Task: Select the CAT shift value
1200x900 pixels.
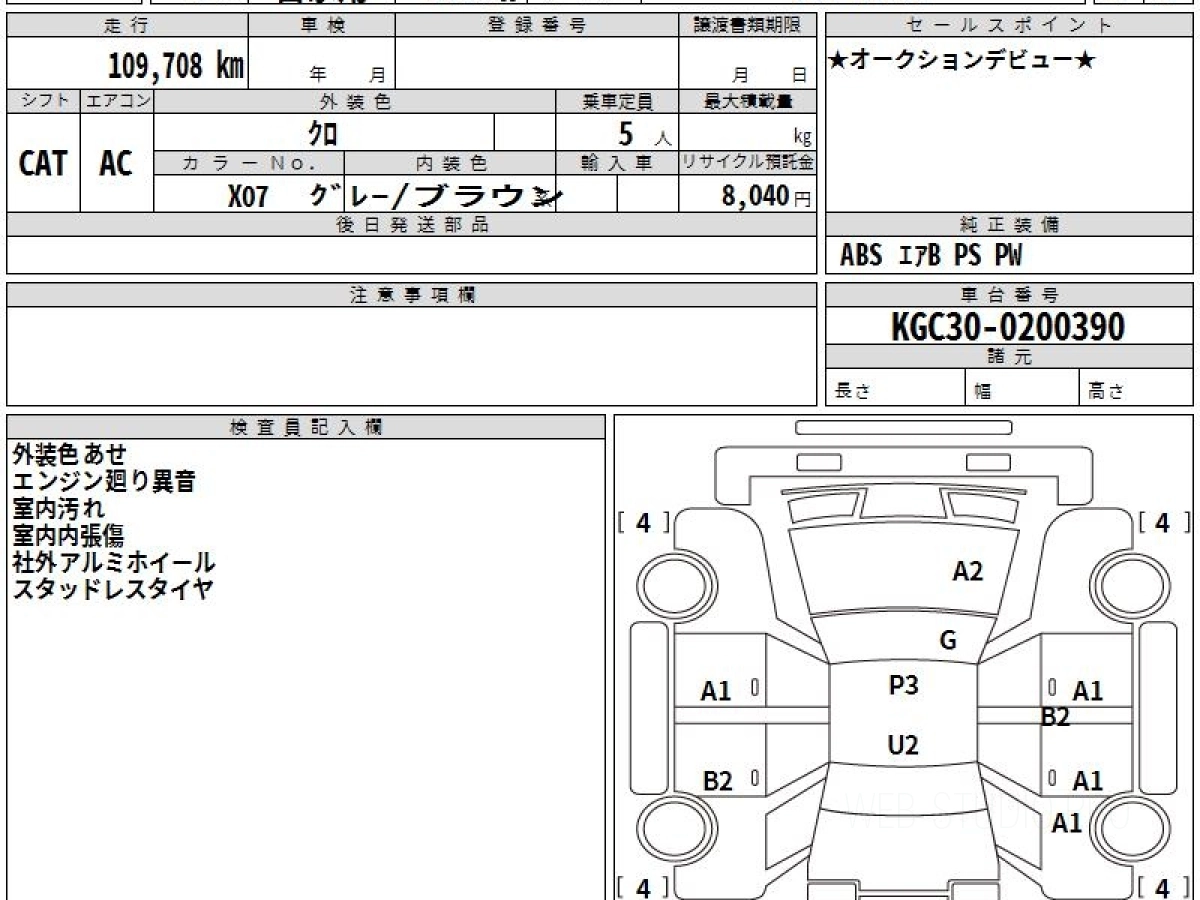Action: [x=44, y=163]
